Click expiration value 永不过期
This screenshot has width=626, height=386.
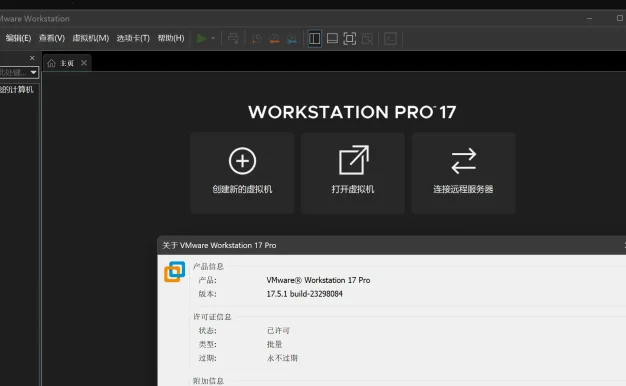tap(282, 358)
